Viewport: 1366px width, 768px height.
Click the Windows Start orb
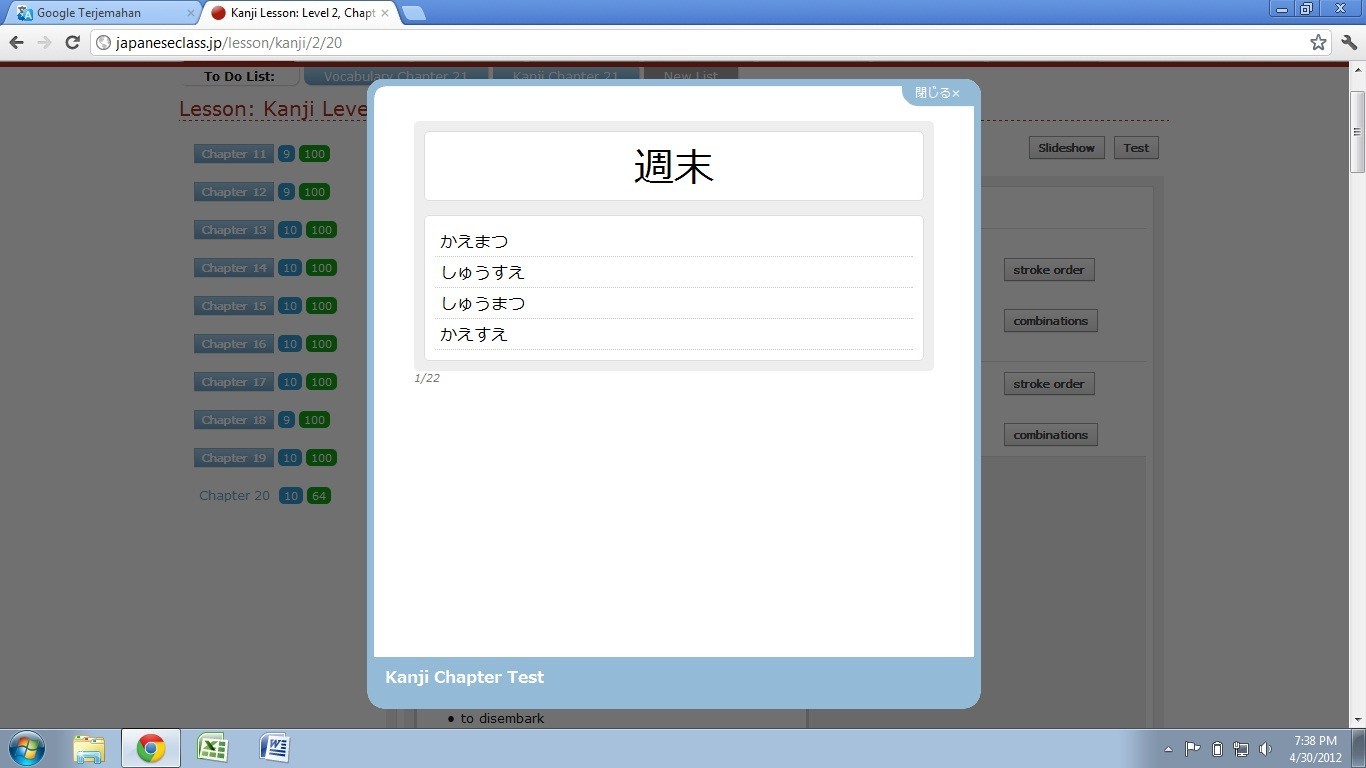coord(26,748)
